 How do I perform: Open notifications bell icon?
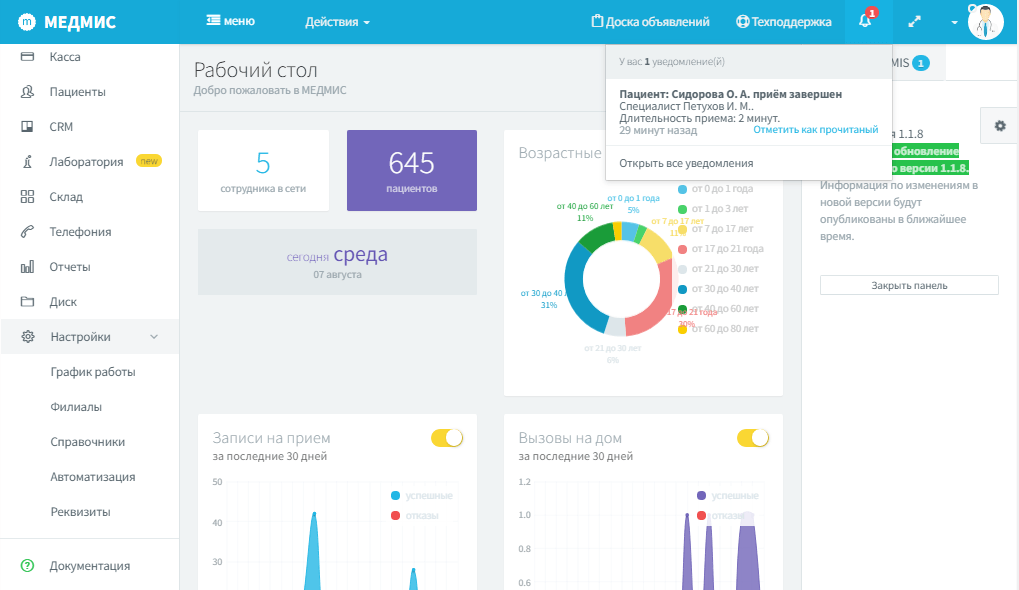(x=865, y=21)
